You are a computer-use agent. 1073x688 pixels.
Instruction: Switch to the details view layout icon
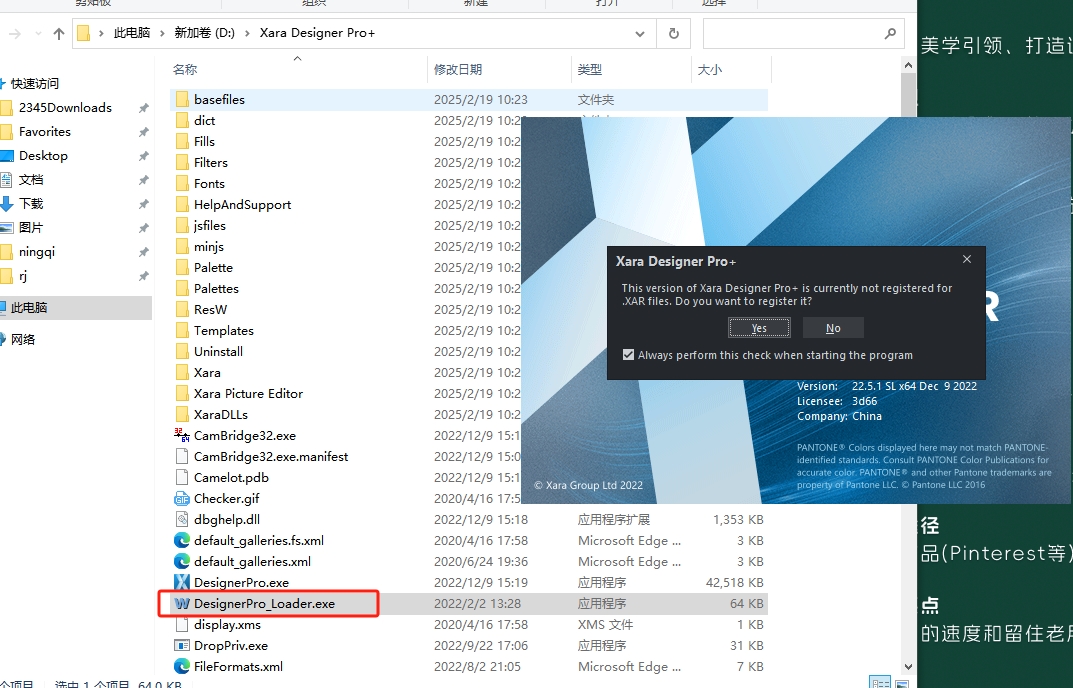(880, 683)
